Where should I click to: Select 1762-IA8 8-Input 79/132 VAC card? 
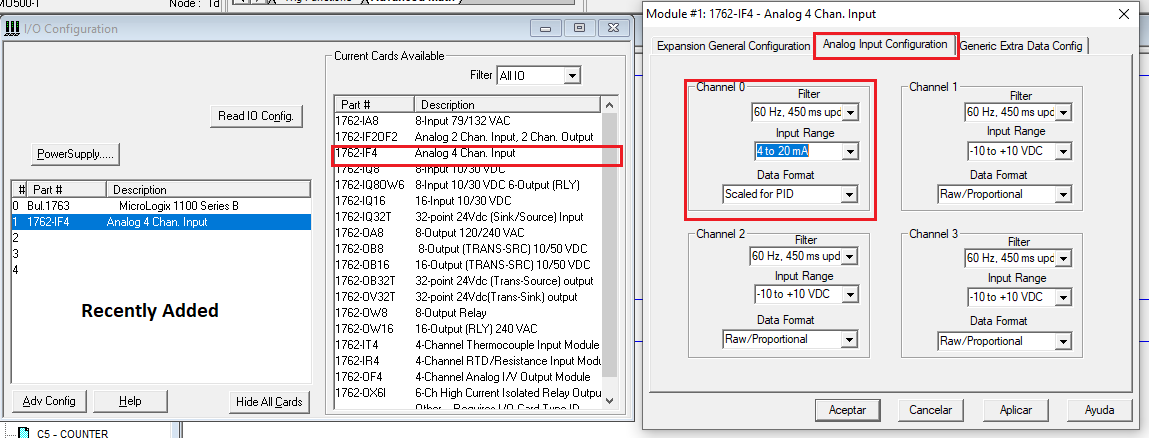[468, 120]
